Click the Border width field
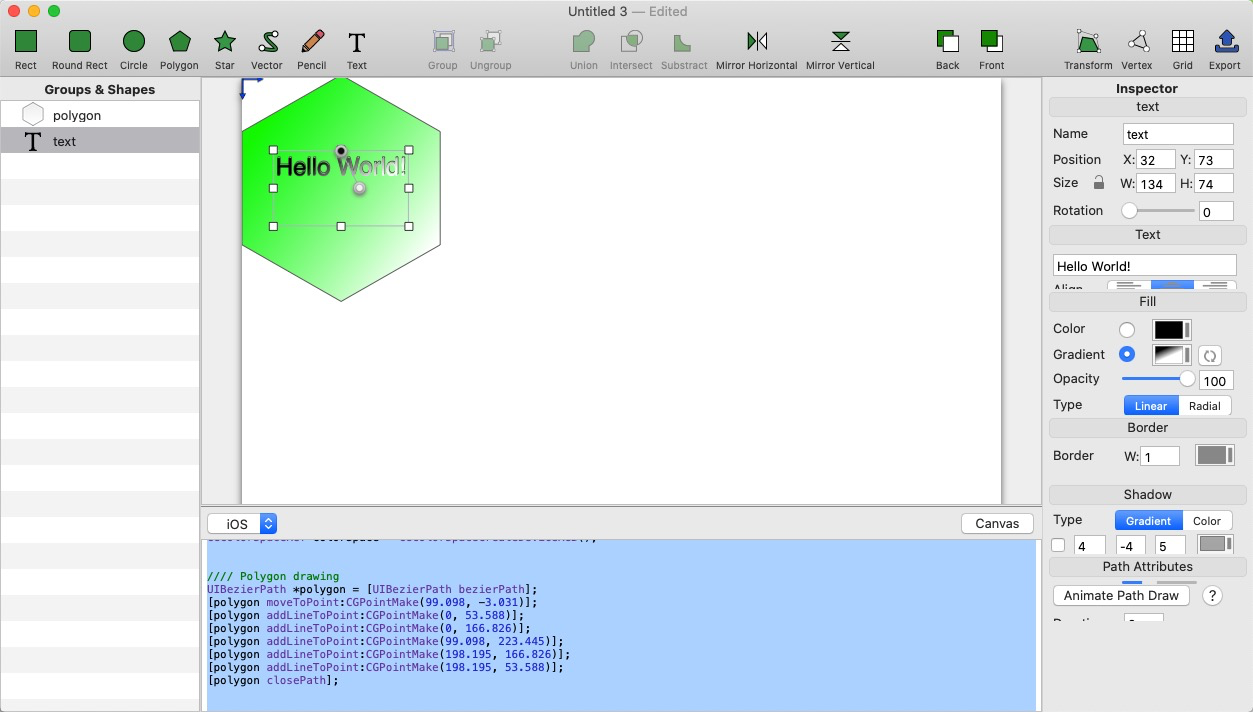1253x712 pixels. 1160,456
